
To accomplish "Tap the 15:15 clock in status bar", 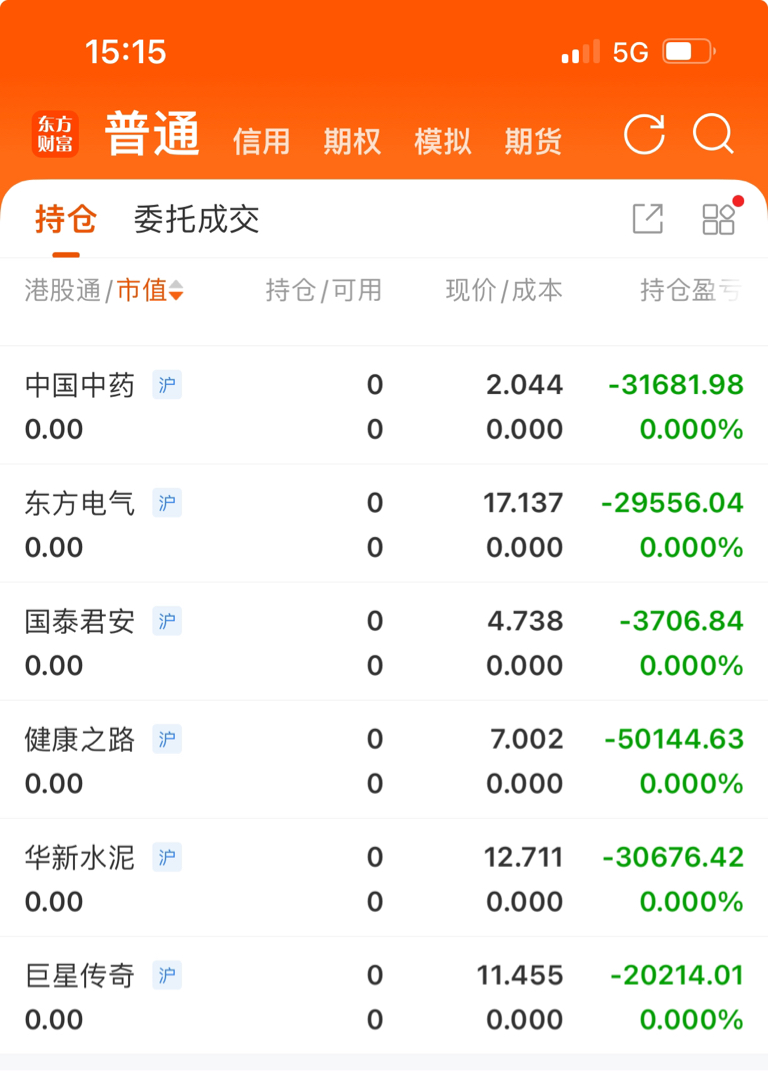I will tap(126, 52).
